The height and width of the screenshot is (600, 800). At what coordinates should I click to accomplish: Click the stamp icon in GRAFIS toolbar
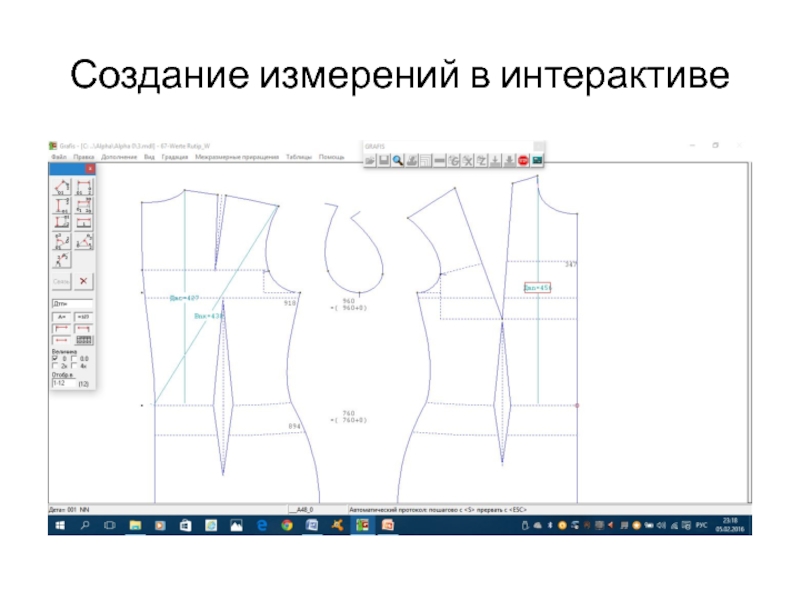[x=412, y=161]
